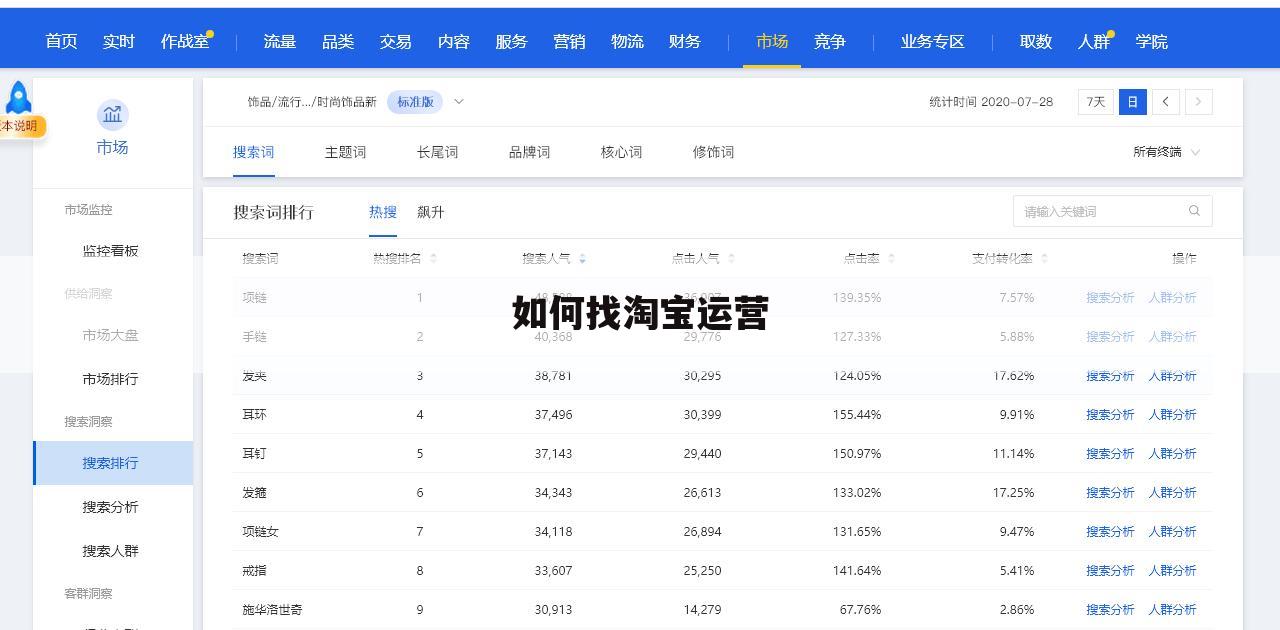Select the 日 daily view toggle
The width and height of the screenshot is (1280, 630).
[1132, 101]
